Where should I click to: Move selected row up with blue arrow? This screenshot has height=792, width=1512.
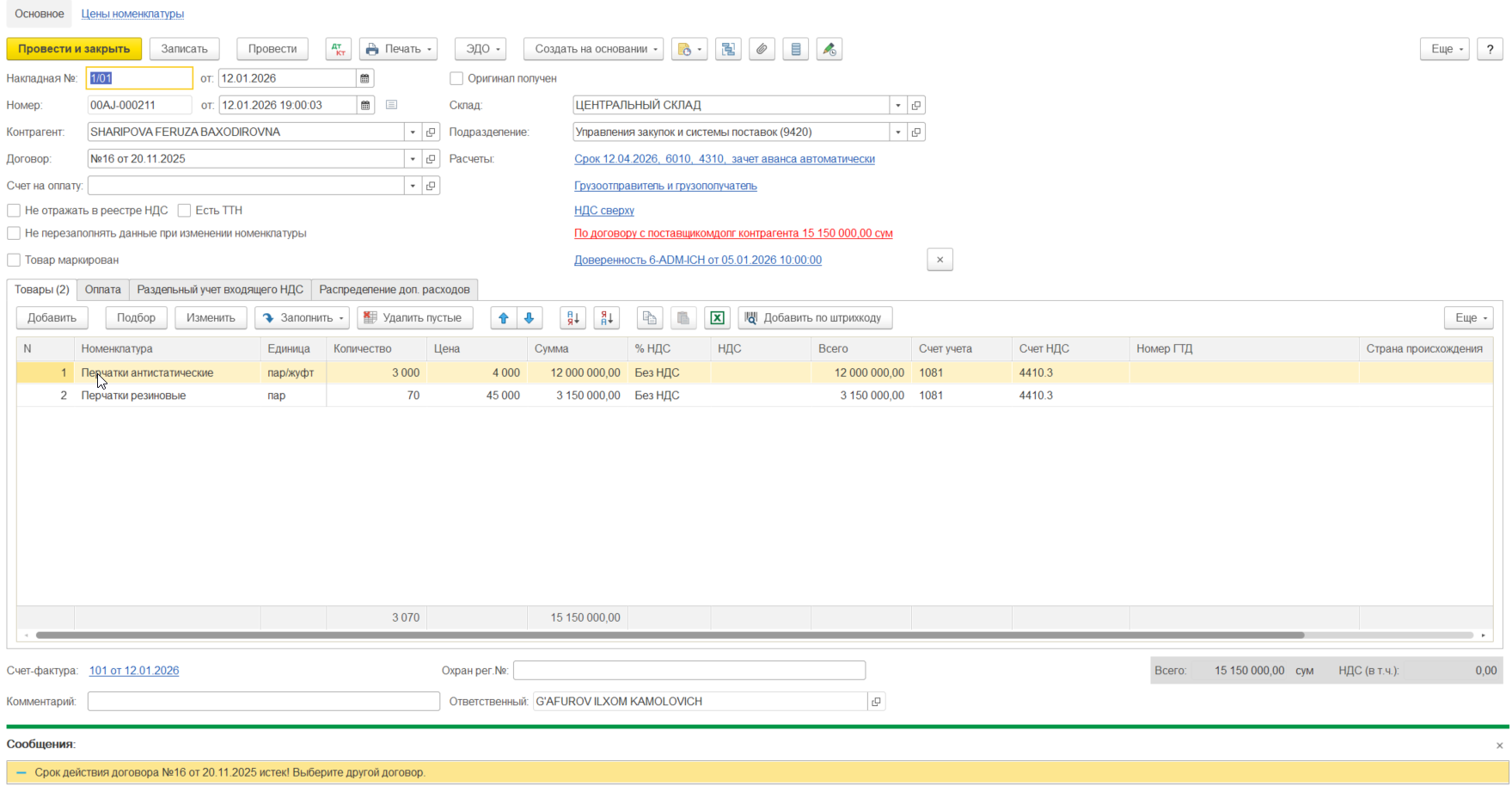pos(504,318)
